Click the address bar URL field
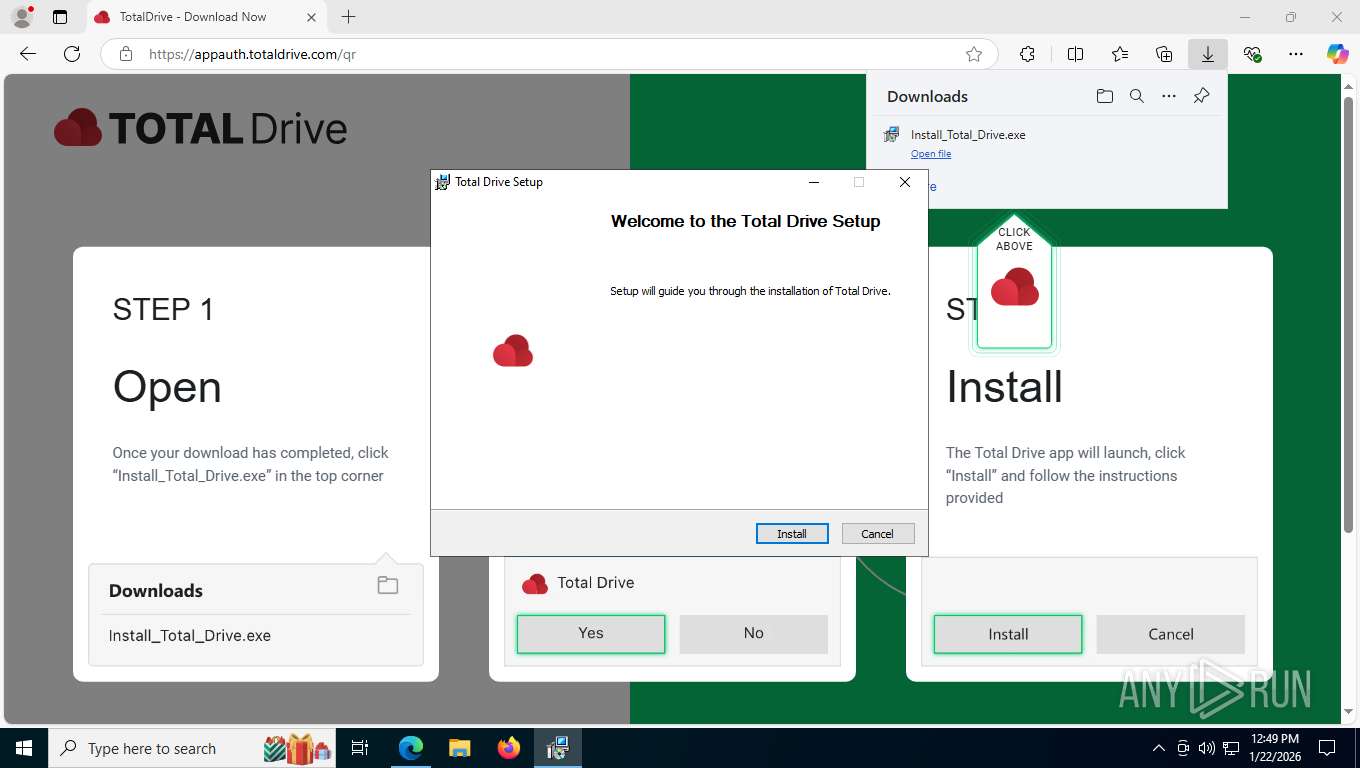 pos(548,54)
